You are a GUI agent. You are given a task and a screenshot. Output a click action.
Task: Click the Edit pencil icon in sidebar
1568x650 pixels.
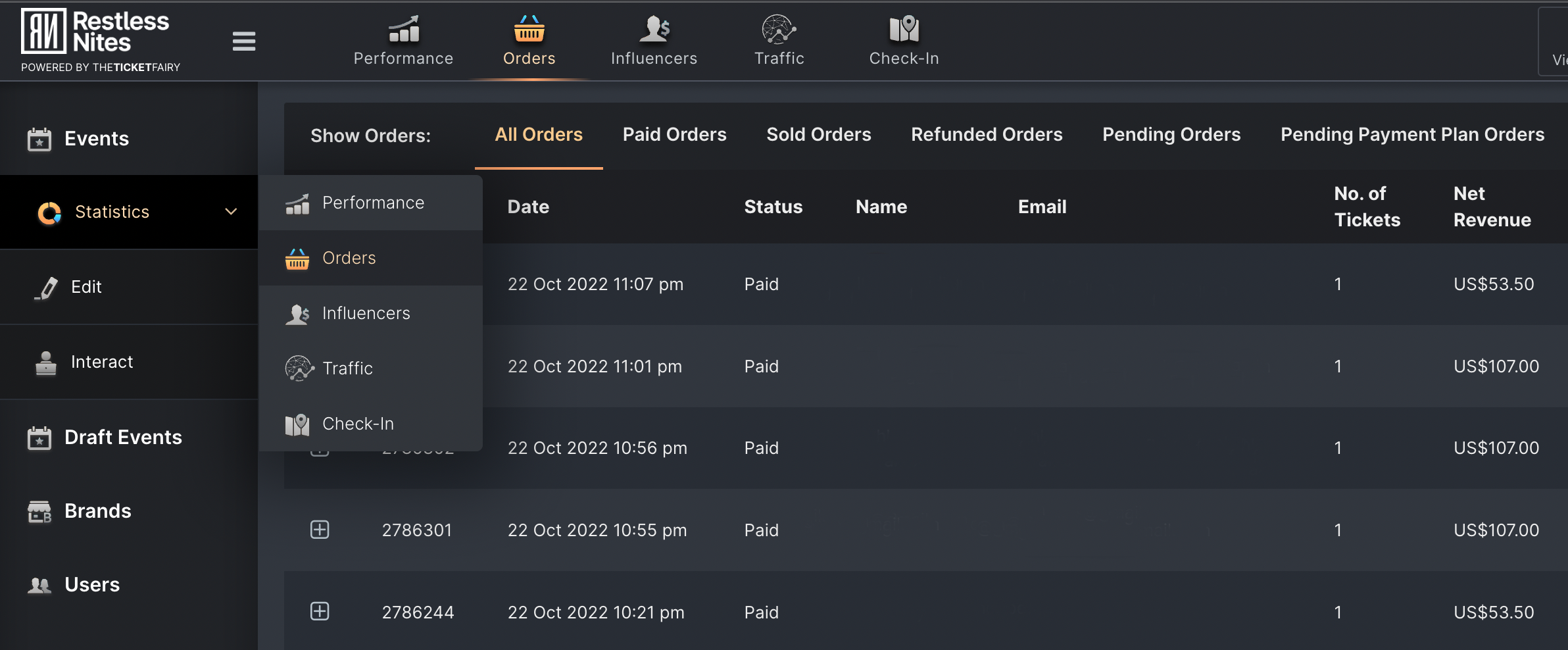pyautogui.click(x=46, y=287)
